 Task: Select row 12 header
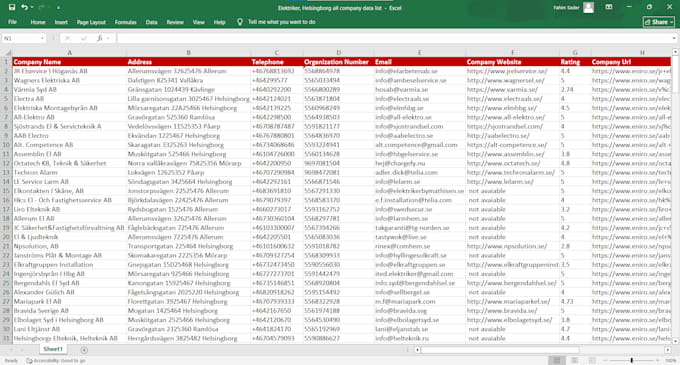click(x=6, y=163)
